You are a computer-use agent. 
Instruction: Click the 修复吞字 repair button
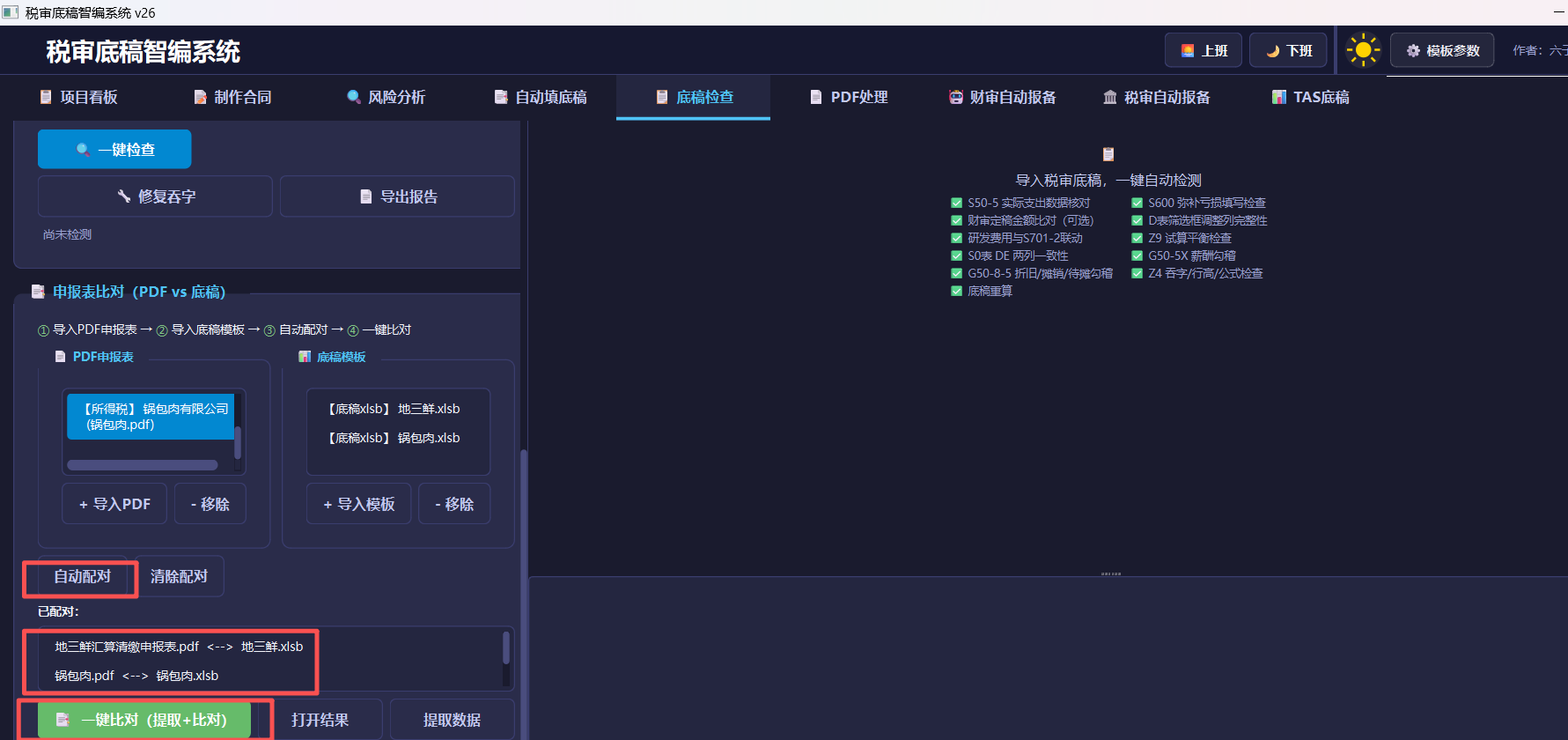tap(155, 196)
